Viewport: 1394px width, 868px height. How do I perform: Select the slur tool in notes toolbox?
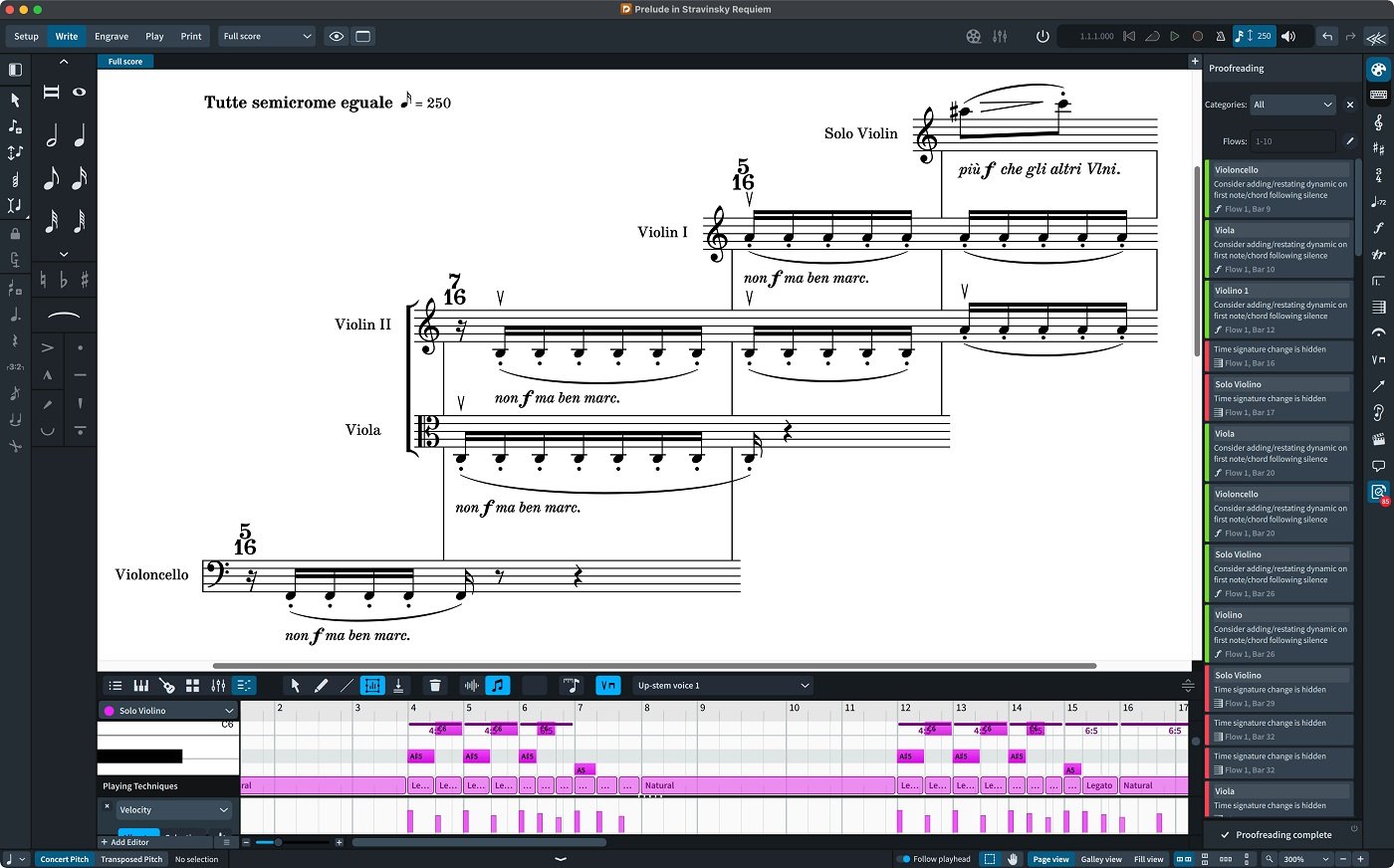(x=64, y=316)
